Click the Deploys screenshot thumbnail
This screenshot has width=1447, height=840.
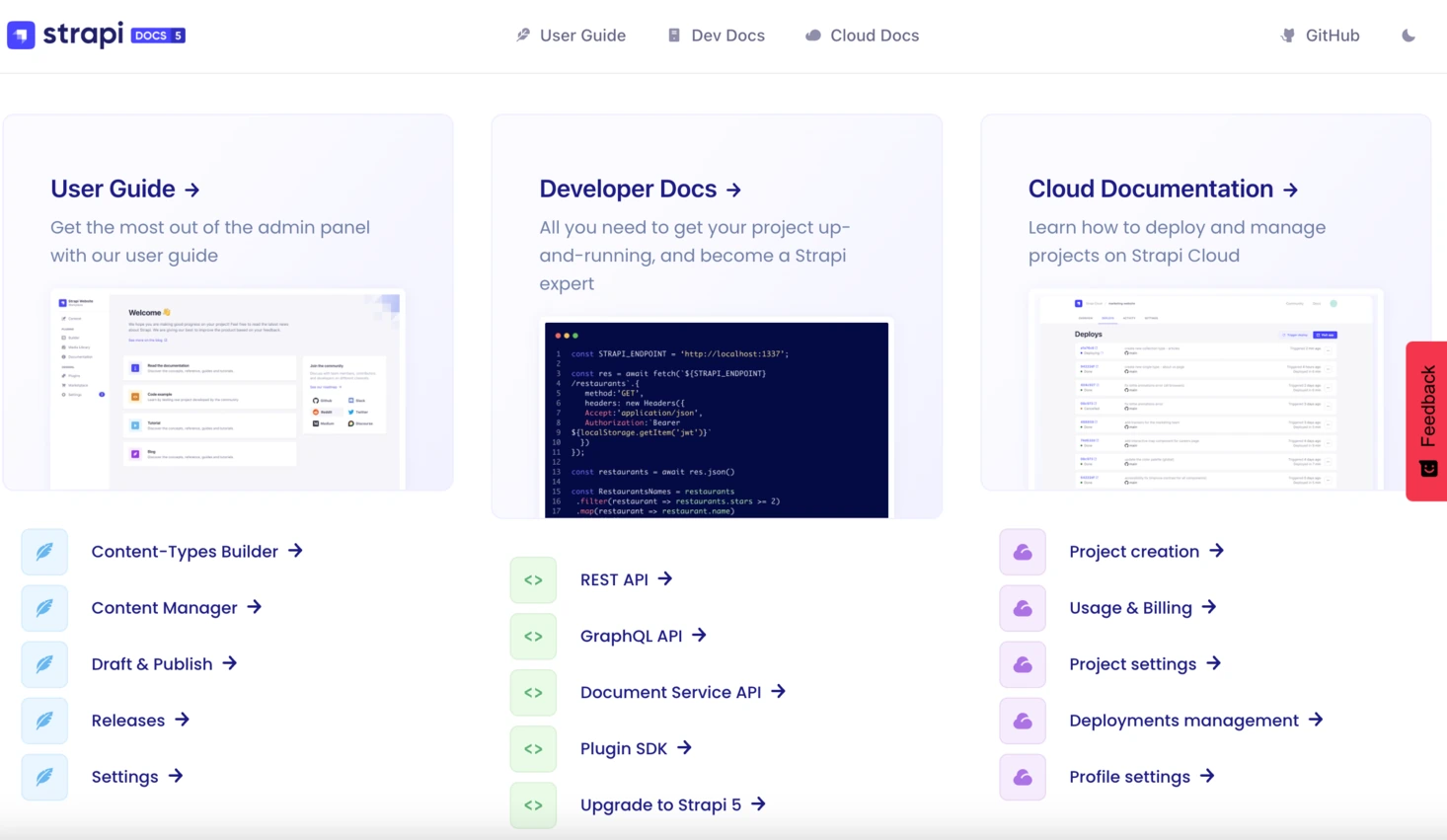[x=1206, y=390]
